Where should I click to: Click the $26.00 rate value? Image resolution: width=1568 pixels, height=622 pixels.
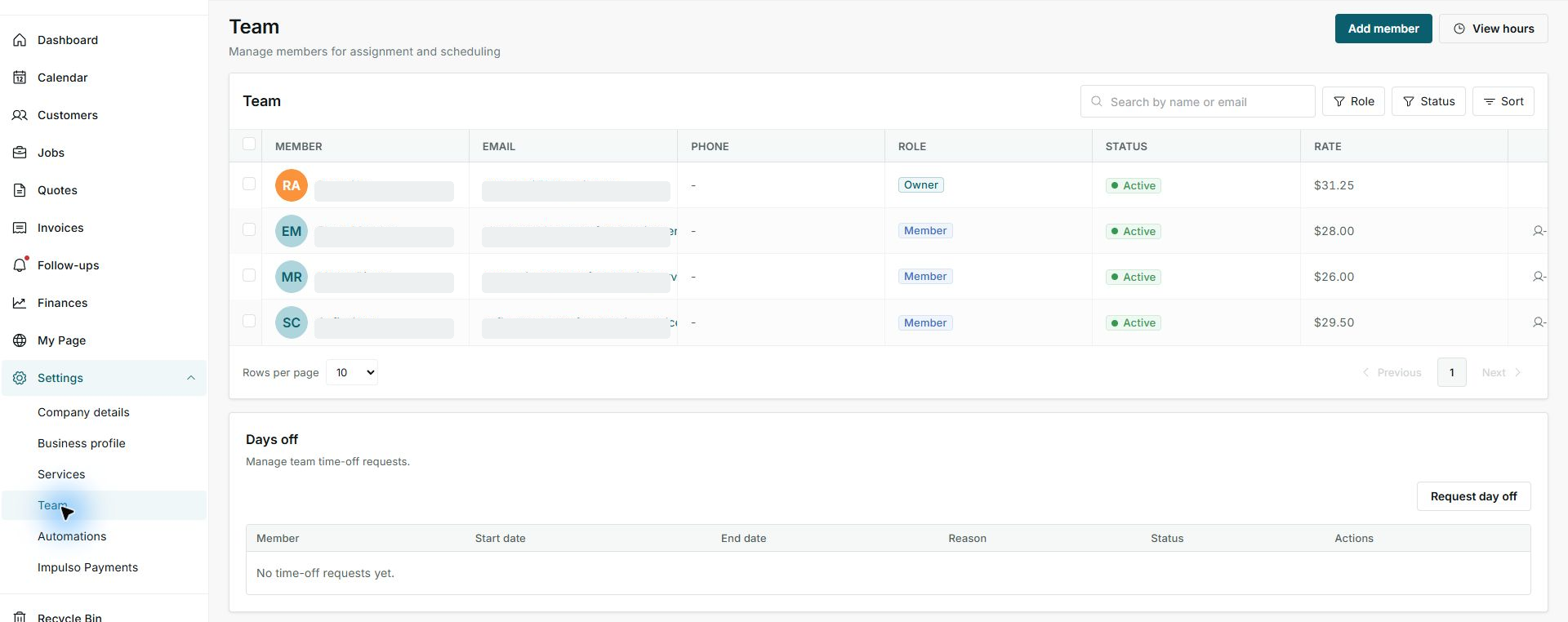(x=1334, y=277)
